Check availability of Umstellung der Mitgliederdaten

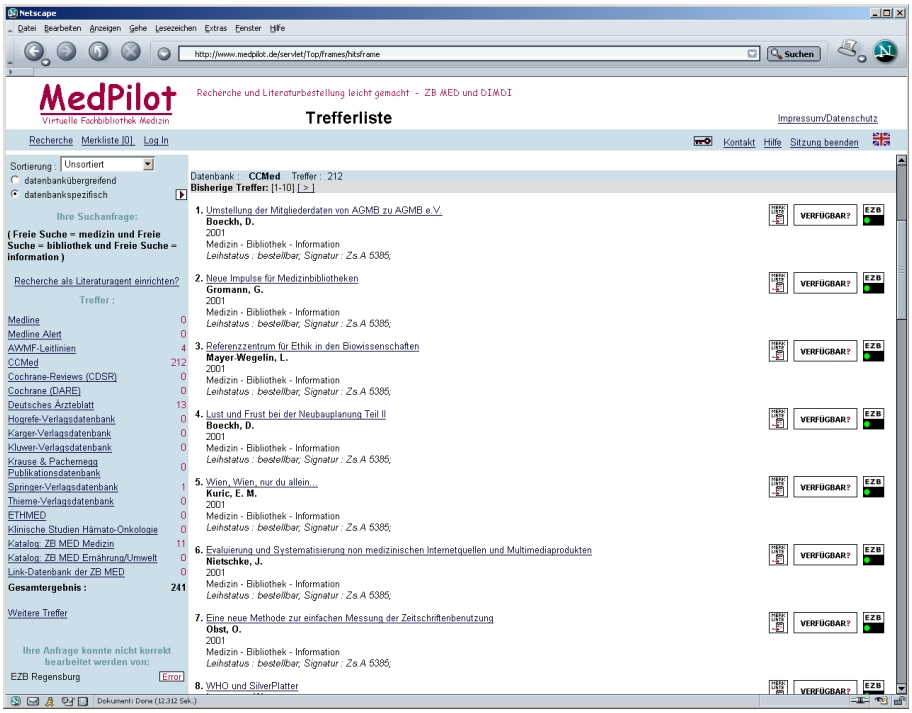[825, 215]
